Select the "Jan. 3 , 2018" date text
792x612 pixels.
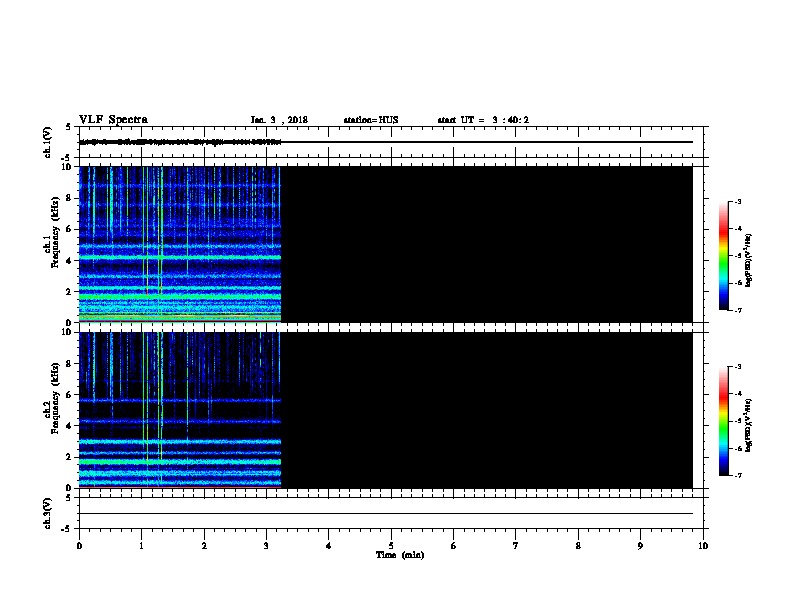(279, 120)
